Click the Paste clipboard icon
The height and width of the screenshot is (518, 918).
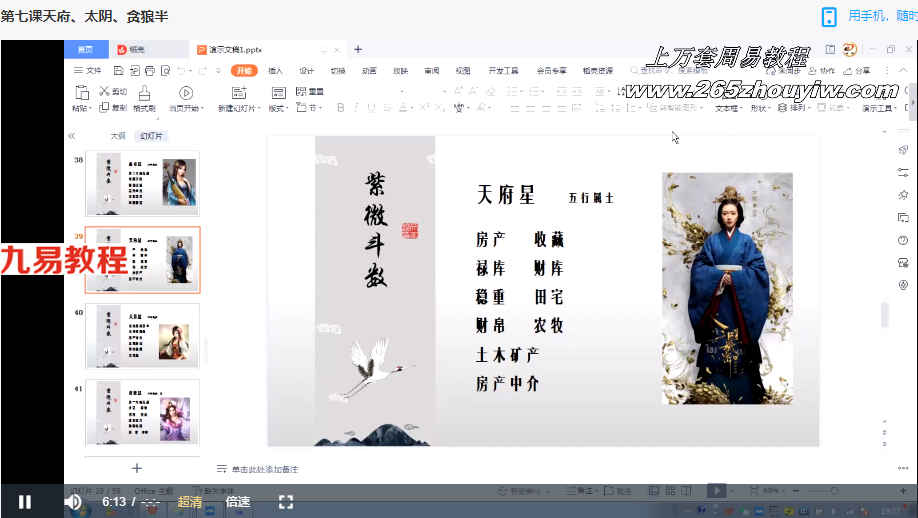point(82,92)
